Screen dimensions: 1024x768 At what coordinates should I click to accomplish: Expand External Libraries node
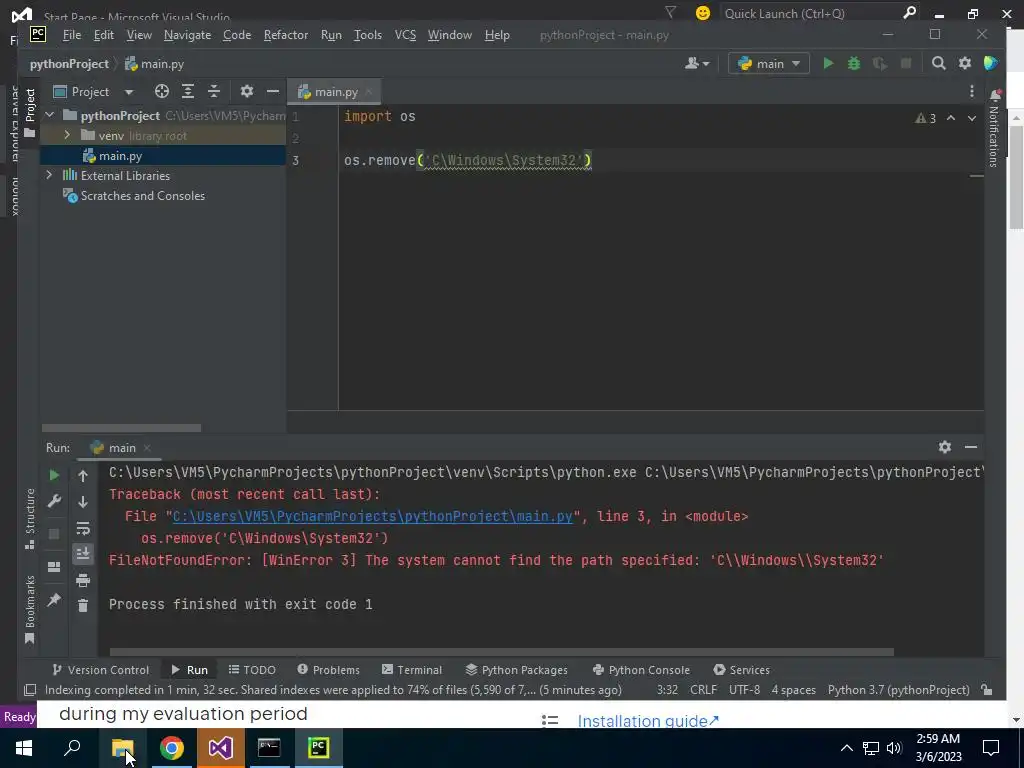point(50,175)
